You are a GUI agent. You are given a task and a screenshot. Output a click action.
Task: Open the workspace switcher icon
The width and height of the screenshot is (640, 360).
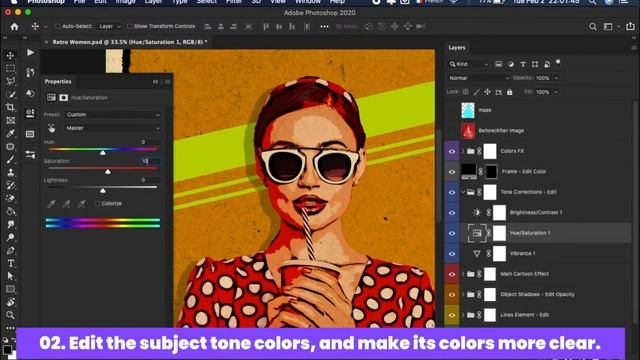608,27
